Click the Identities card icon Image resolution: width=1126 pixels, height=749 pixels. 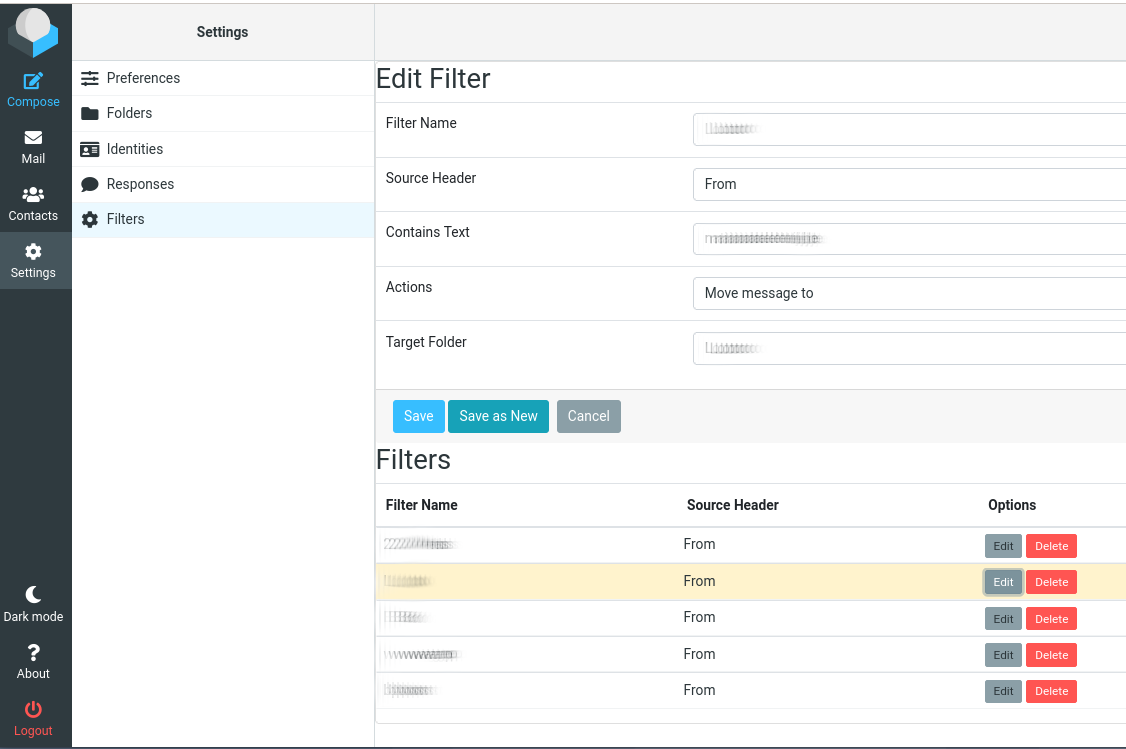(x=90, y=149)
